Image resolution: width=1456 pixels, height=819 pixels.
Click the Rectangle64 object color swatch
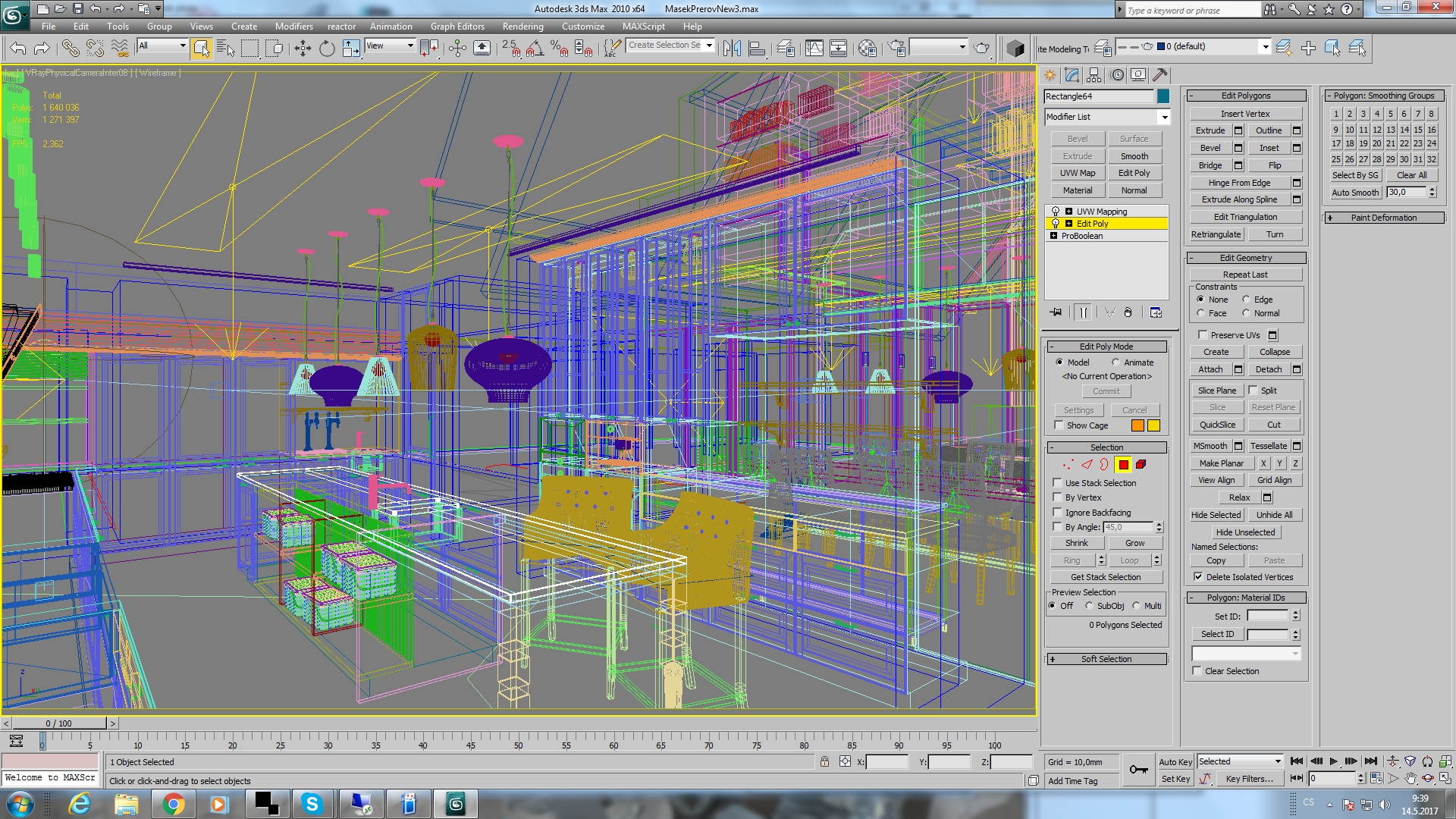(x=1163, y=96)
